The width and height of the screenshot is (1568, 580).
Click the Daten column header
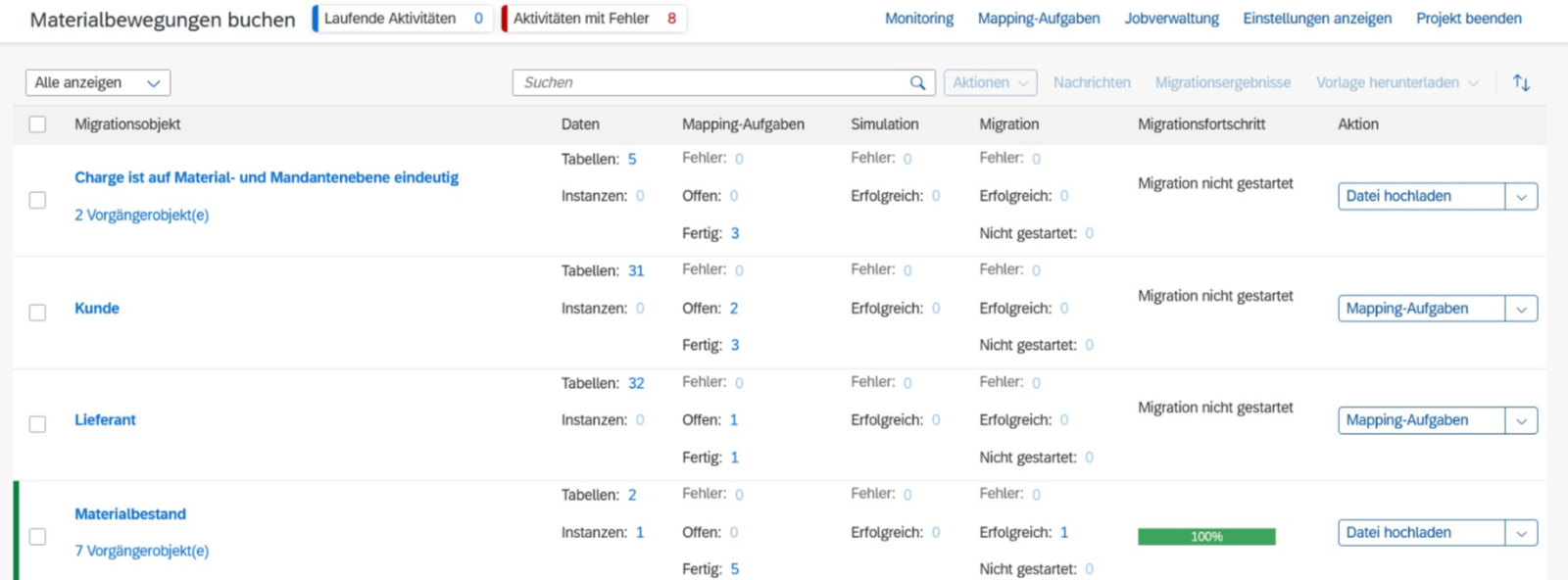point(580,124)
